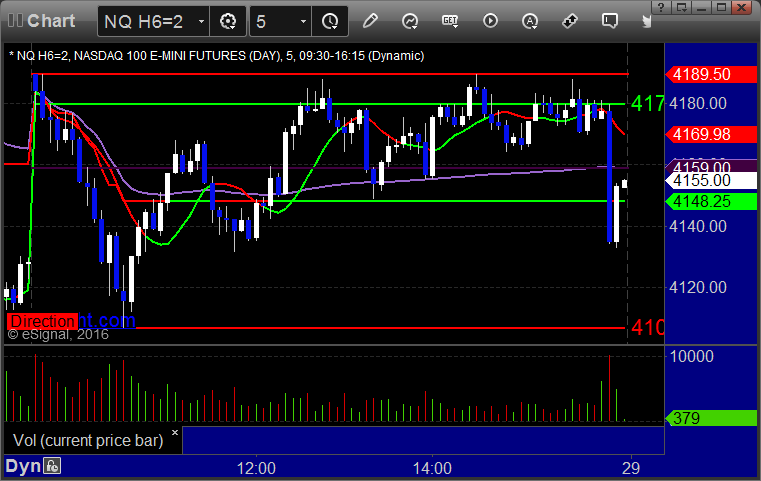This screenshot has height=481, width=761.
Task: Expand the NQ H6=2 symbol dropdown arrow
Action: (201, 21)
